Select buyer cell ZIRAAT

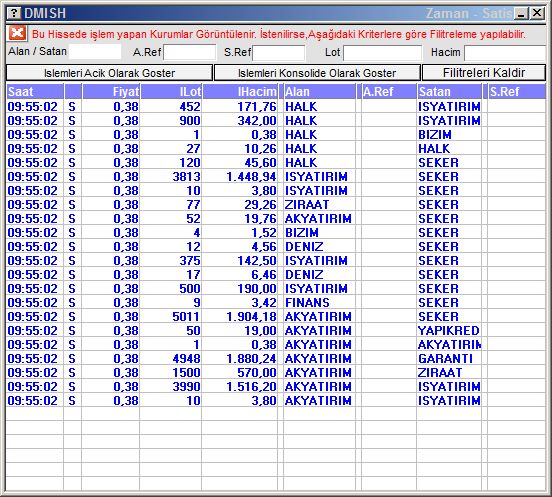pyautogui.click(x=307, y=205)
